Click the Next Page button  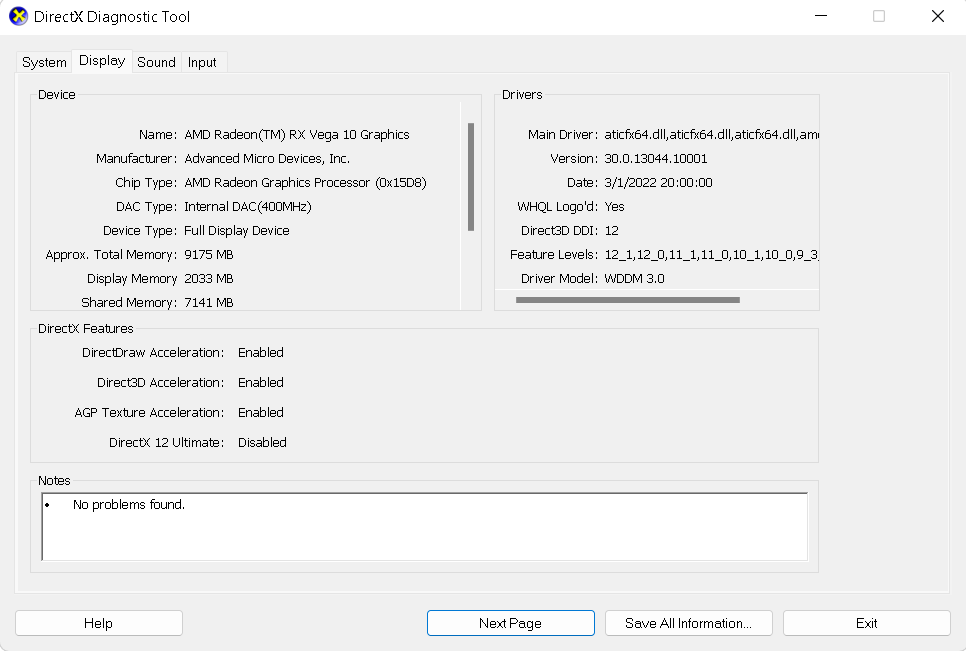[510, 623]
